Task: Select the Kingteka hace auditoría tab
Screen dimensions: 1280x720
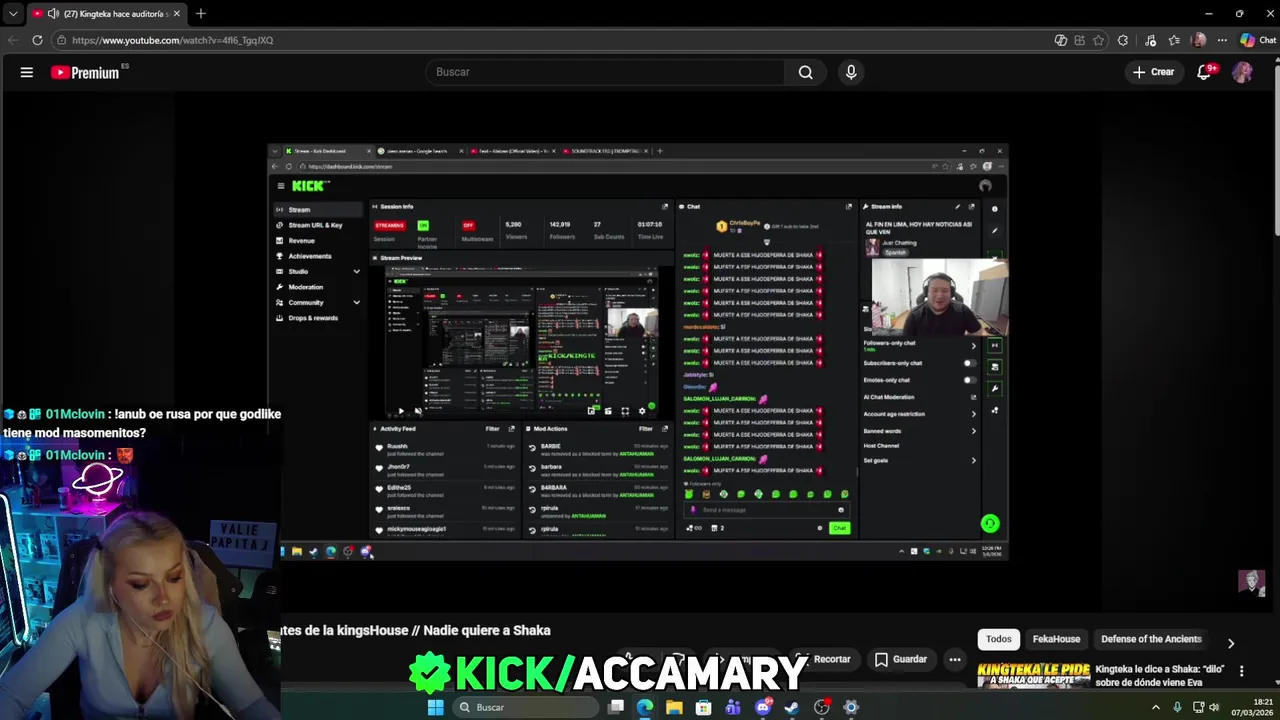Action: (105, 14)
